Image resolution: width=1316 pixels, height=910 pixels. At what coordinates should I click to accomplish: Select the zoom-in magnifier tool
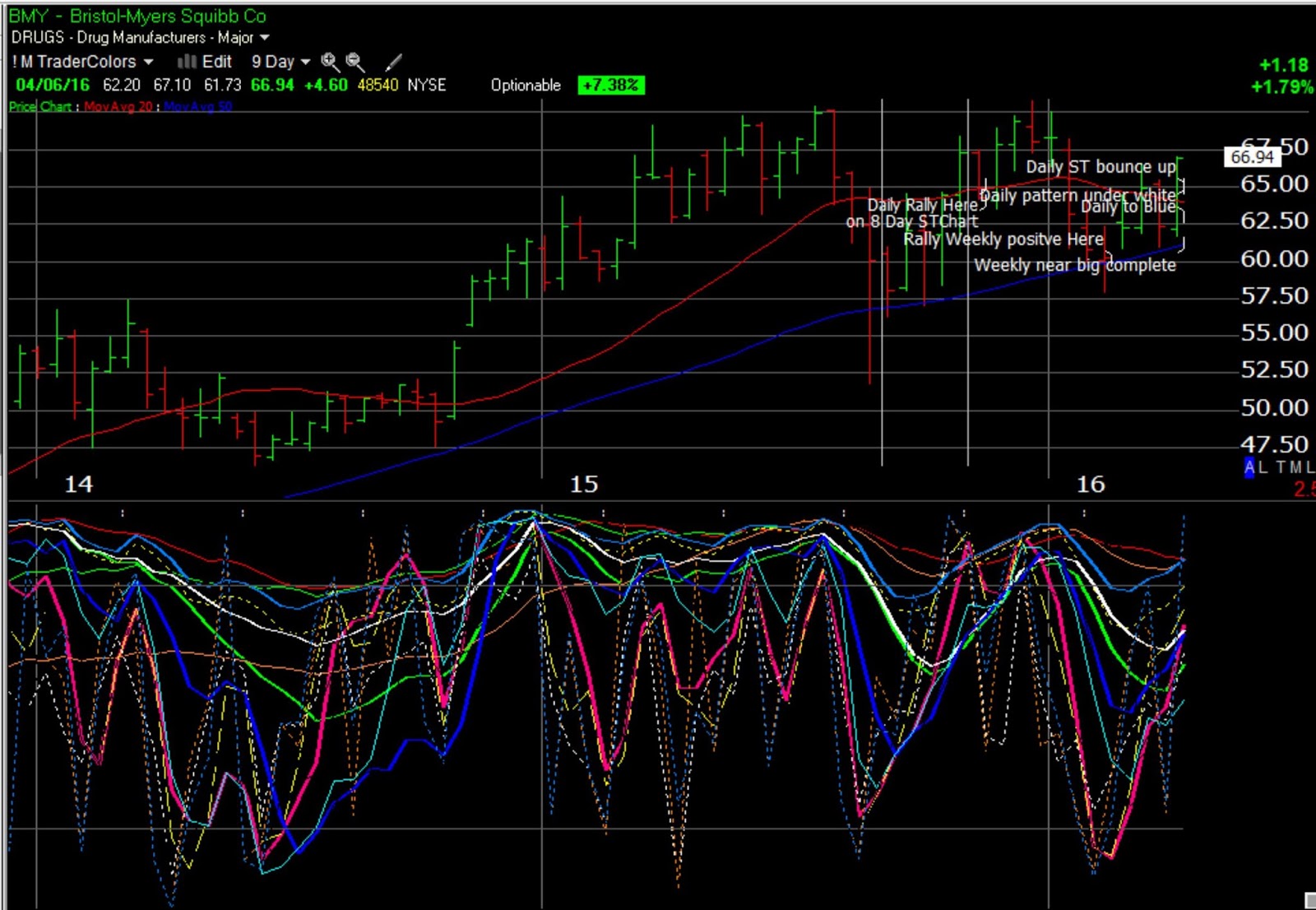click(x=327, y=60)
